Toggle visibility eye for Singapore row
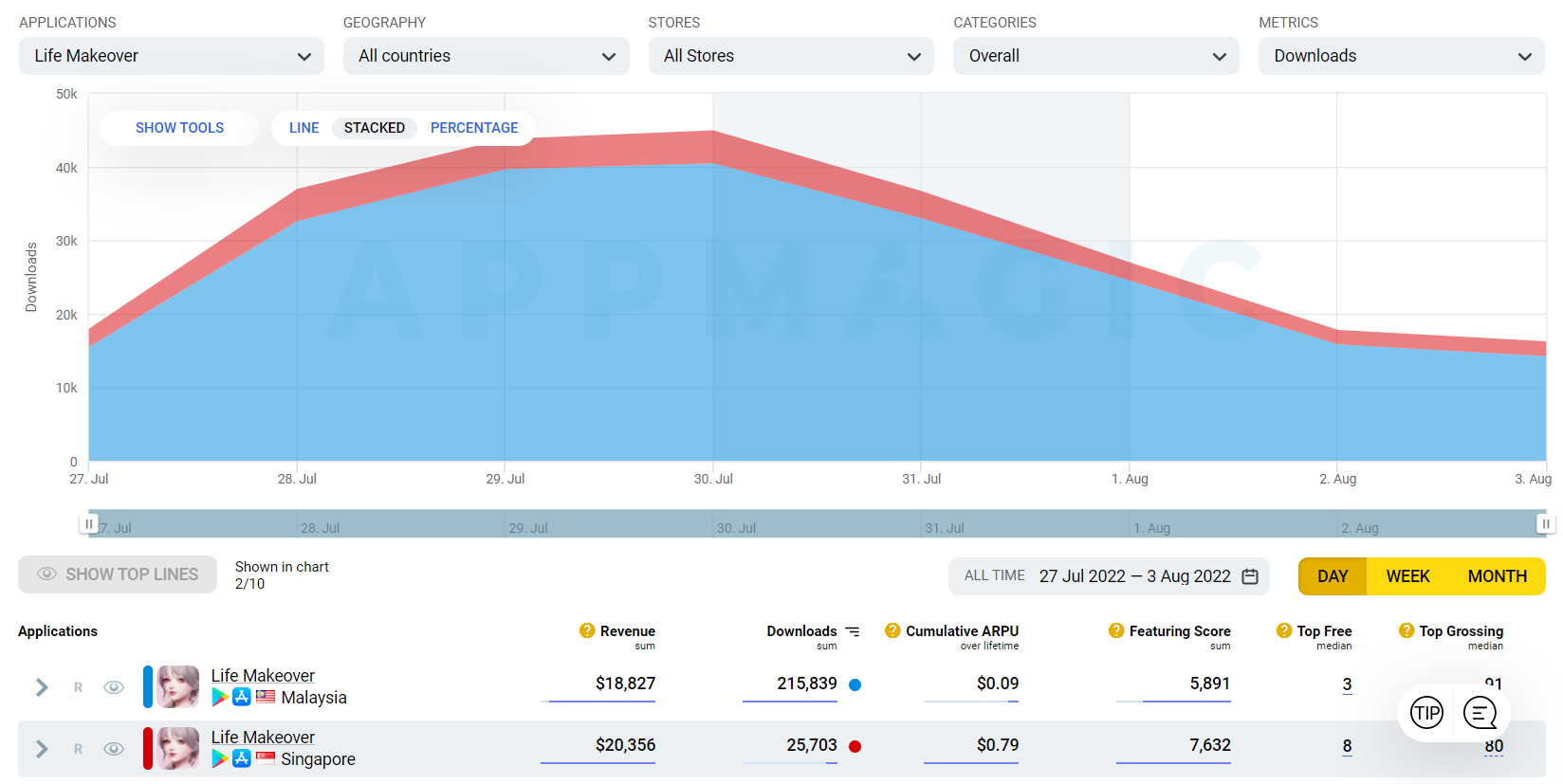1563x784 pixels. click(114, 749)
